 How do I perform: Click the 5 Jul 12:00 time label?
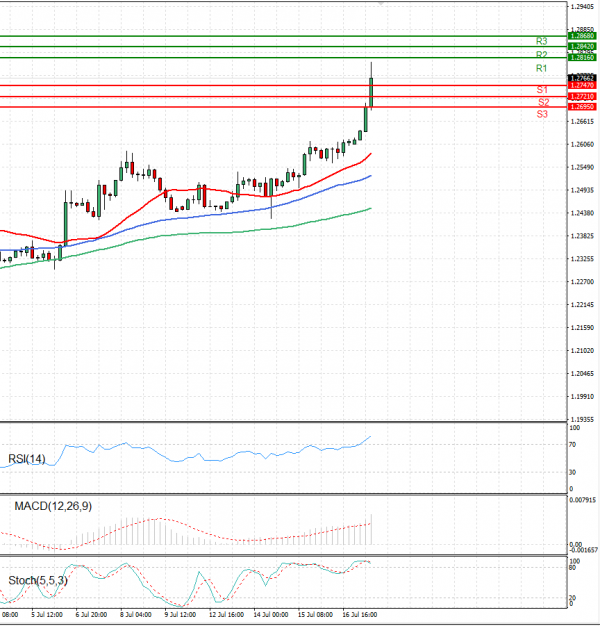[x=47, y=614]
